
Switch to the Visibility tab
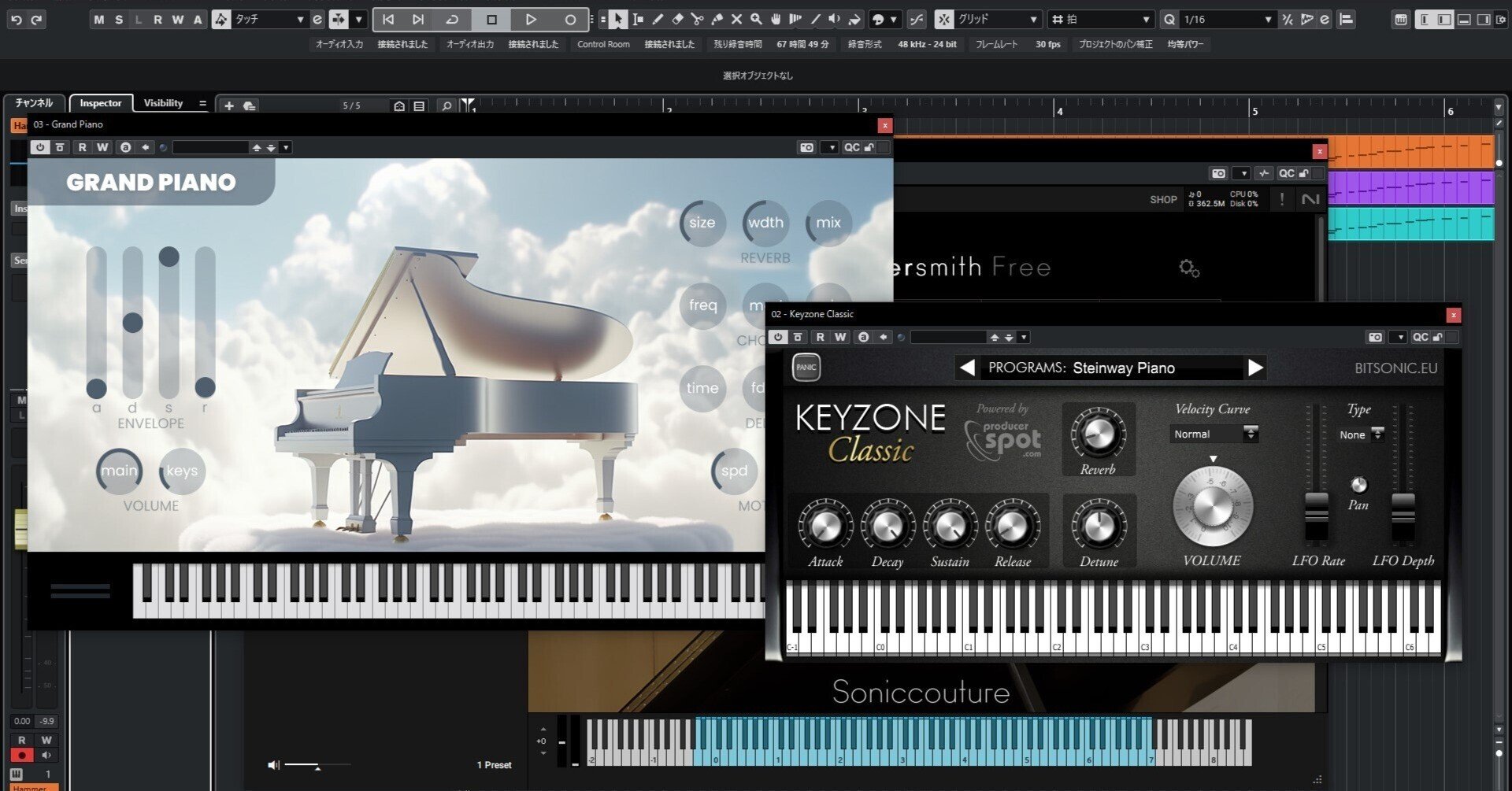[163, 103]
